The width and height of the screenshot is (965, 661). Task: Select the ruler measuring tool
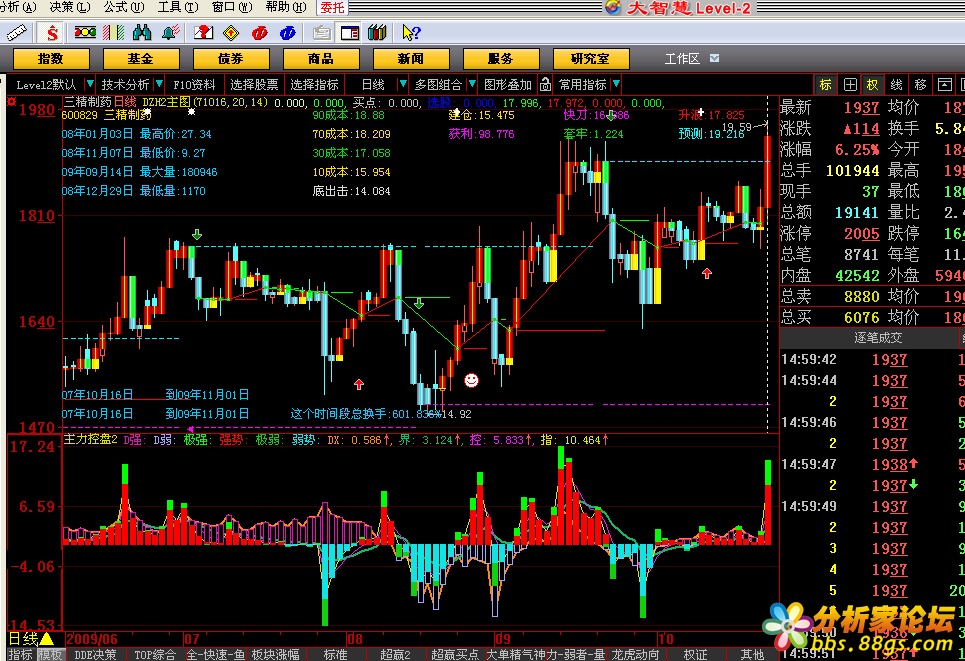(17, 33)
